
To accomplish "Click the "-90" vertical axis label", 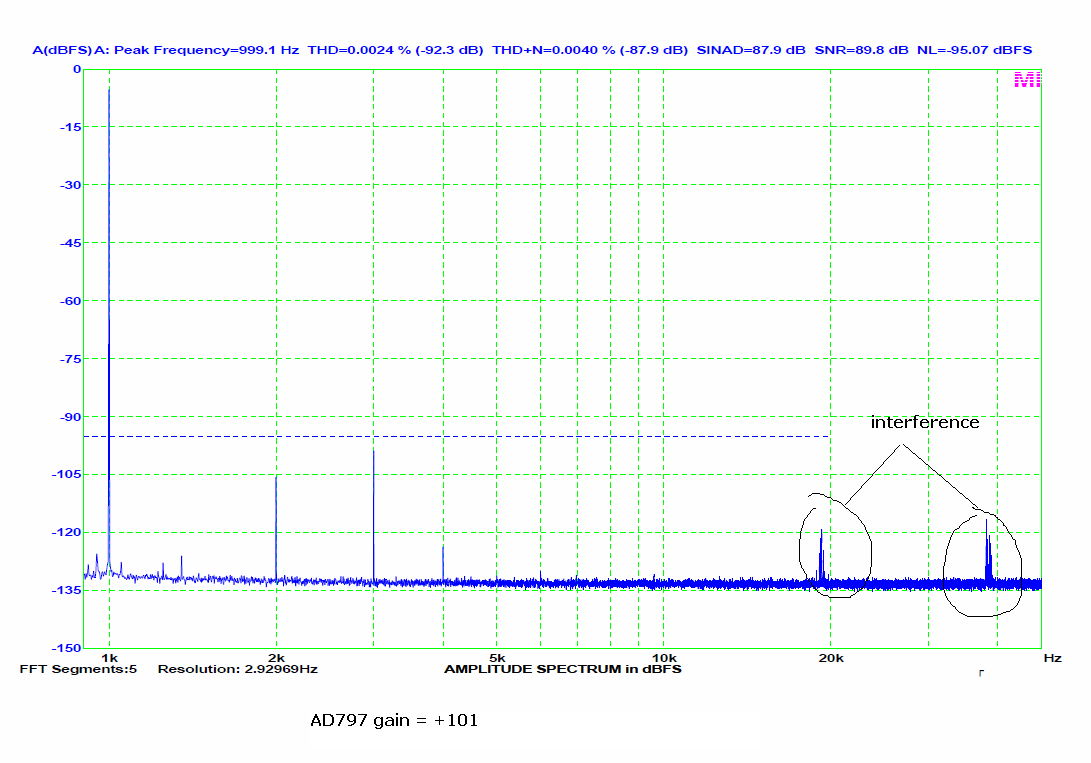I will pos(70,417).
